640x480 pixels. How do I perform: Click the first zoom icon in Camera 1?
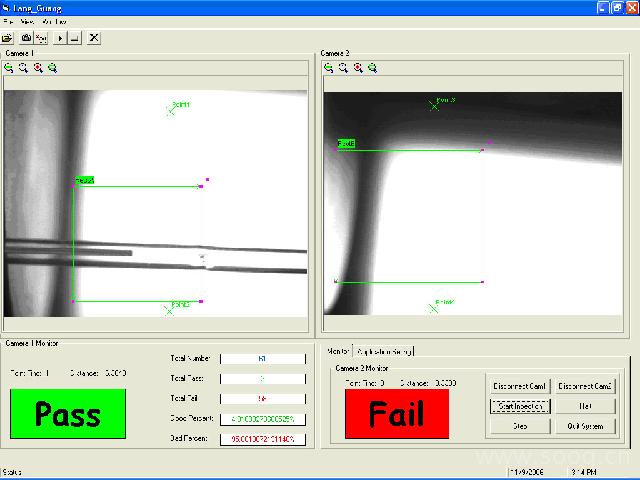pyautogui.click(x=8, y=68)
